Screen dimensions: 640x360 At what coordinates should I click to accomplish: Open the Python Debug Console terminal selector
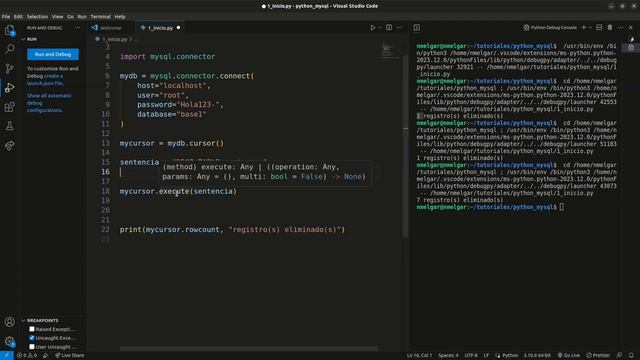pyautogui.click(x=550, y=28)
